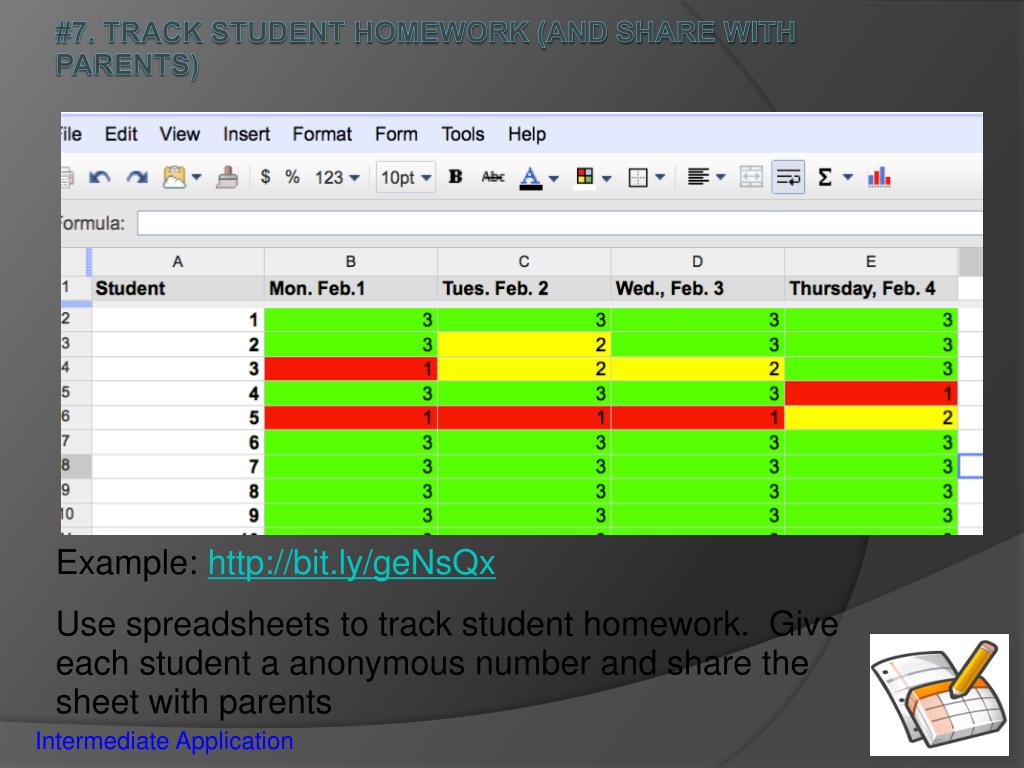Click yellow cell for student 5 Thursday
This screenshot has width=1024, height=768.
pos(871,417)
